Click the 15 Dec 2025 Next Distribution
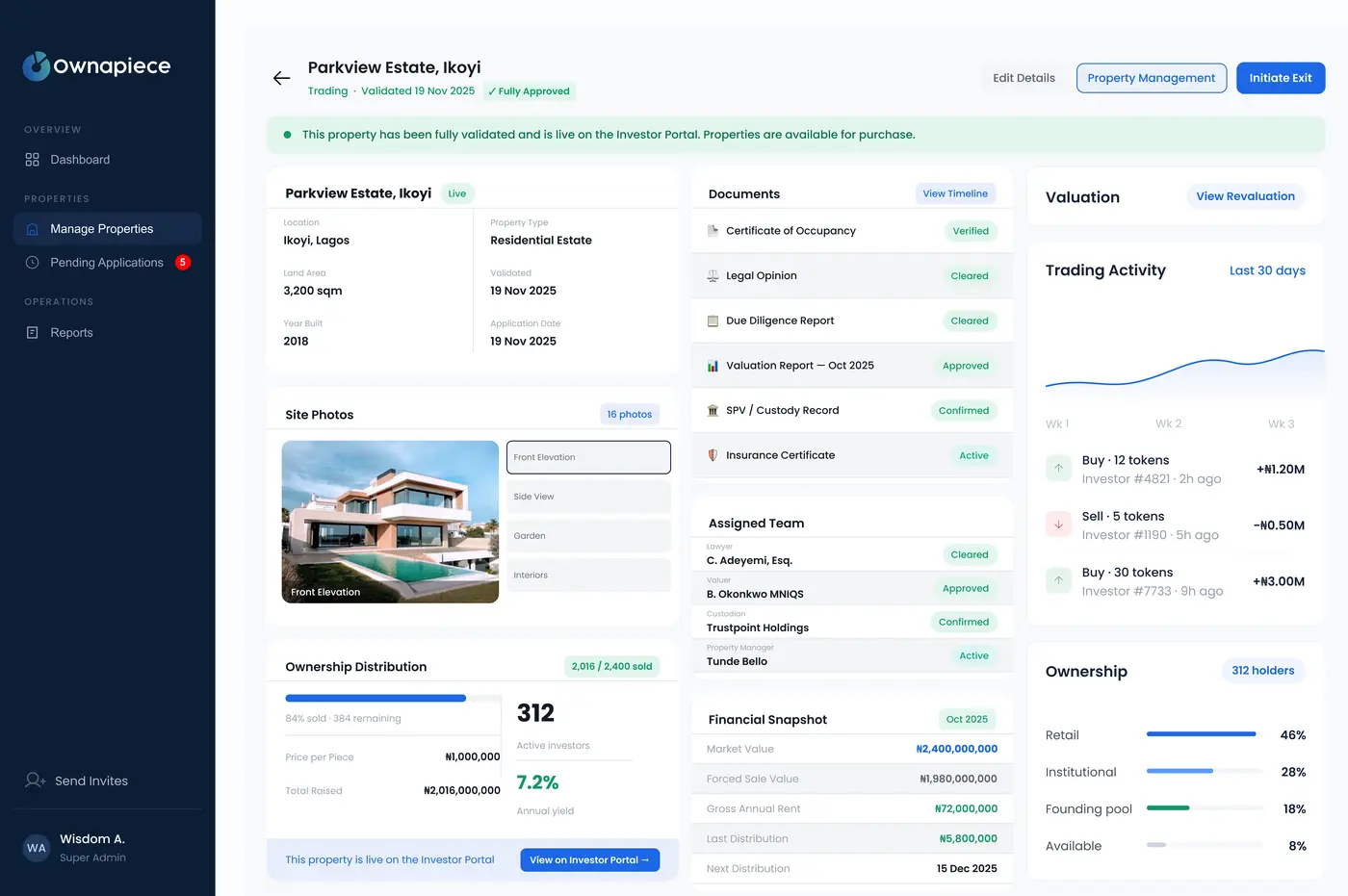The width and height of the screenshot is (1348, 896). 967,868
